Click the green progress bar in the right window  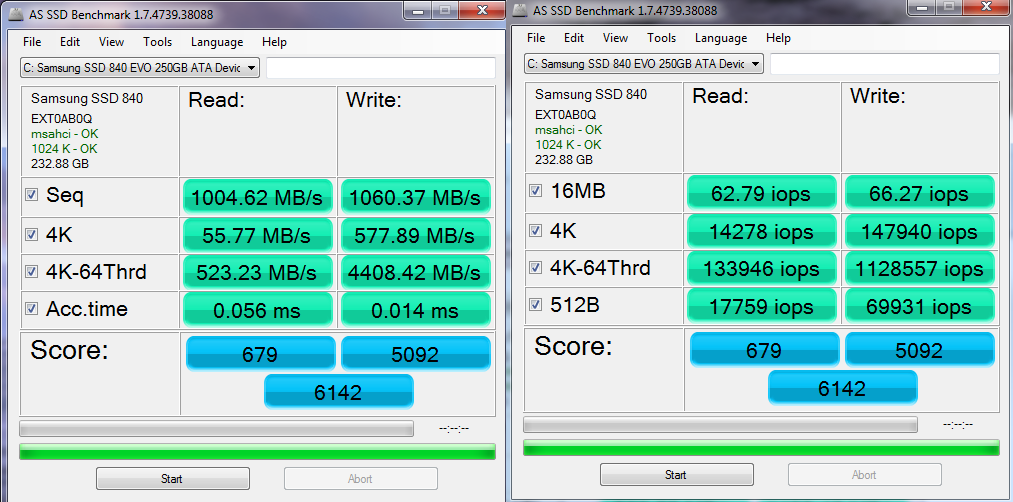[x=761, y=448]
